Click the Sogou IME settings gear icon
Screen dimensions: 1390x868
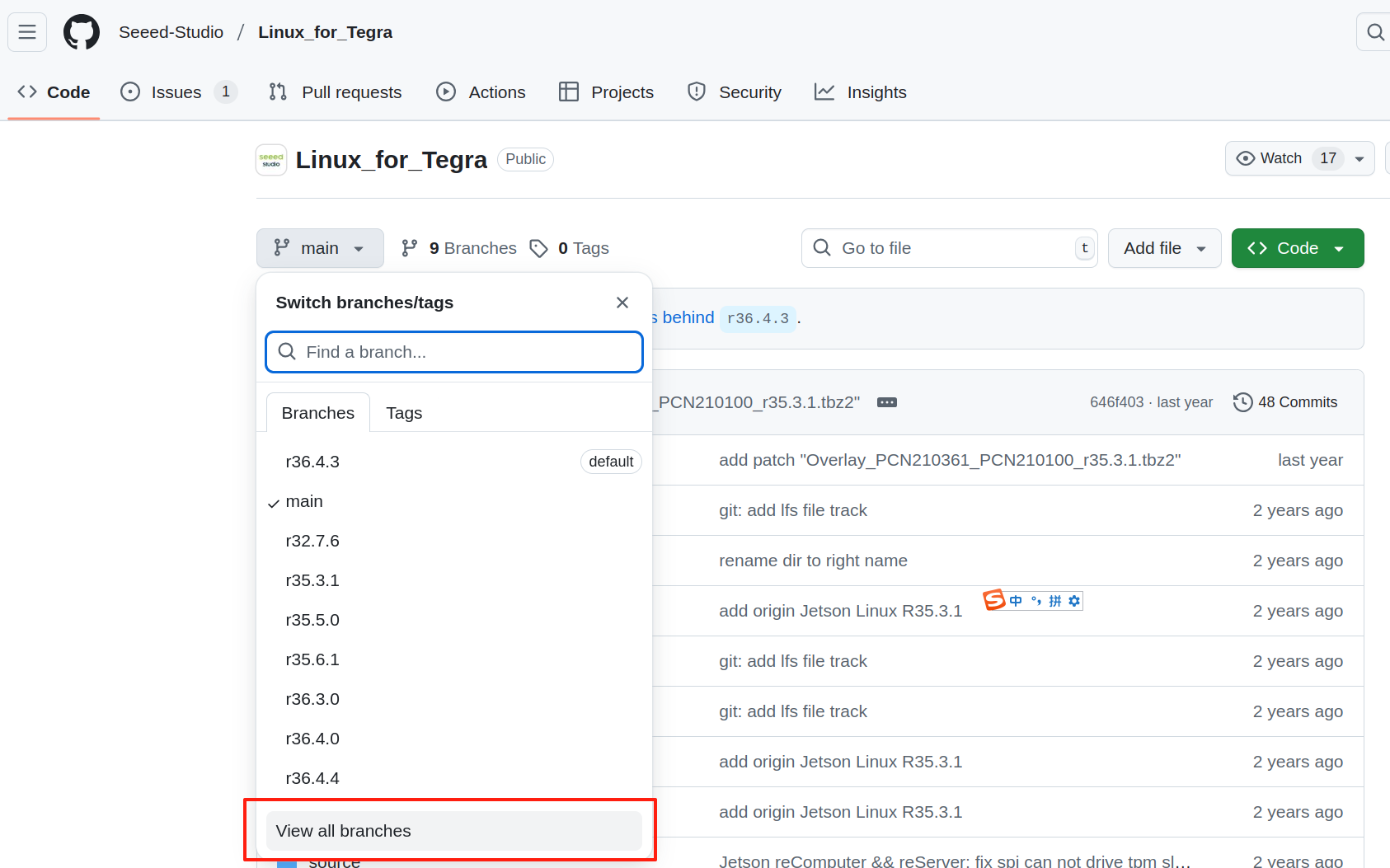pyautogui.click(x=1074, y=601)
